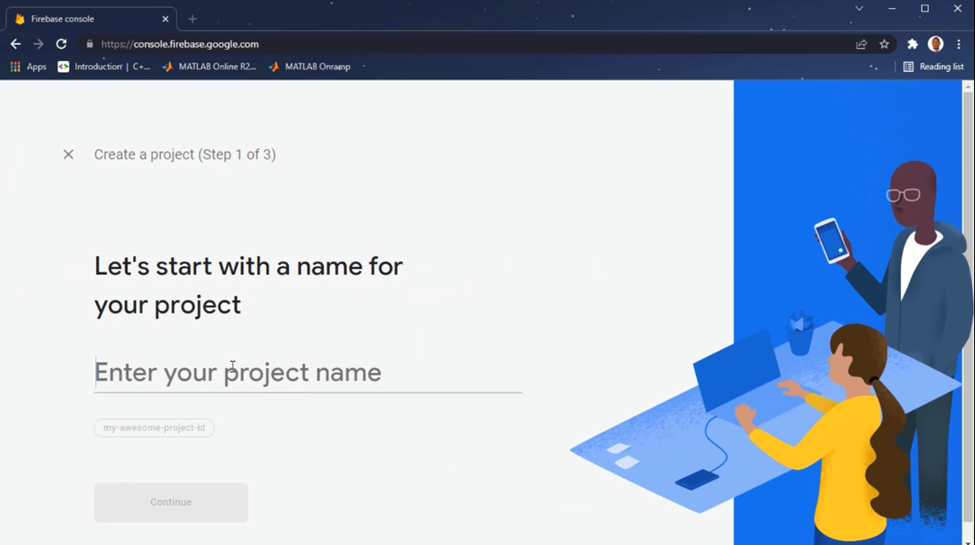975x545 pixels.
Task: Open the tab search dropdown arrow
Action: 859,9
